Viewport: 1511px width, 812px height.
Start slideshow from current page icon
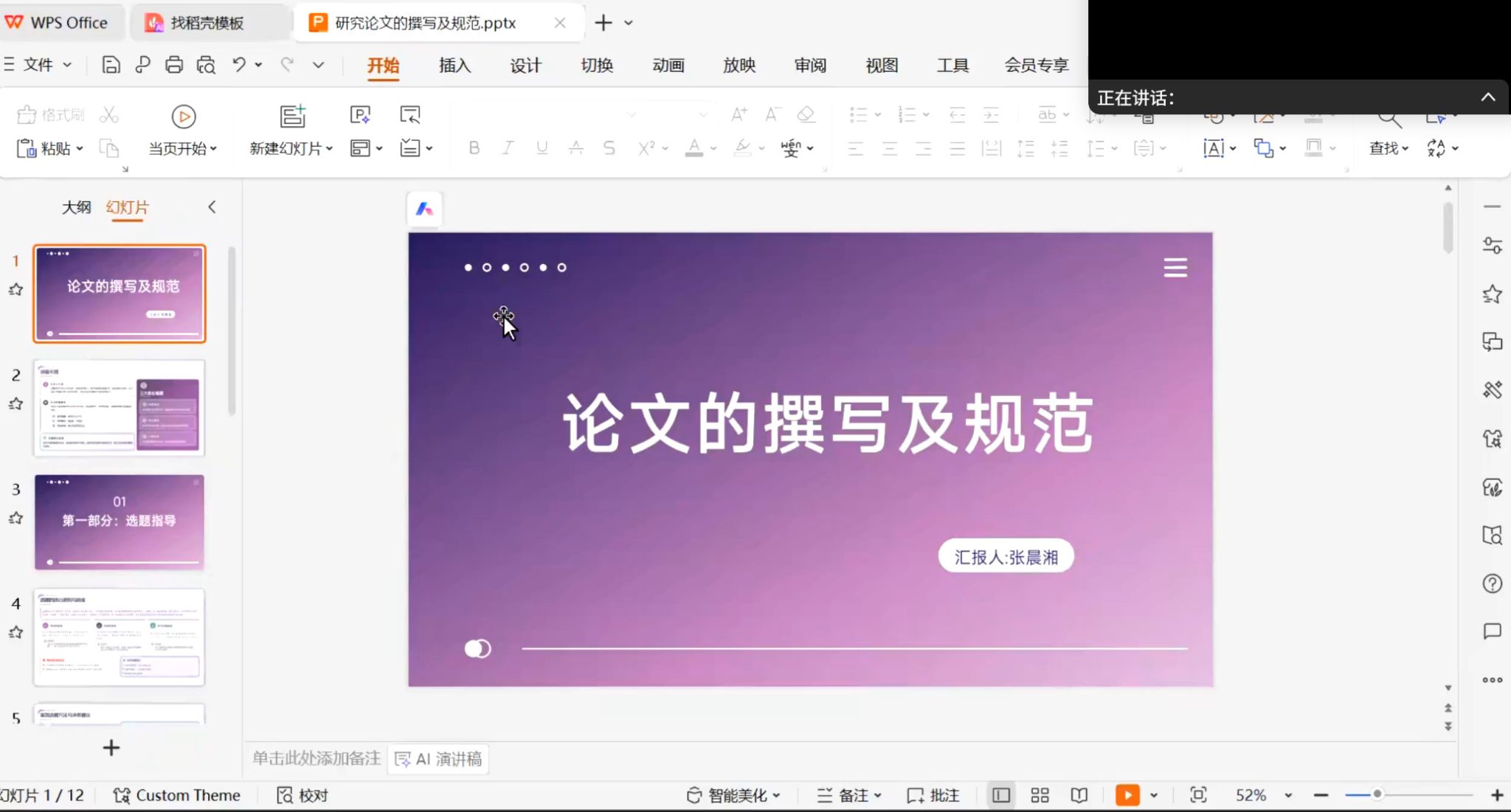tap(183, 117)
